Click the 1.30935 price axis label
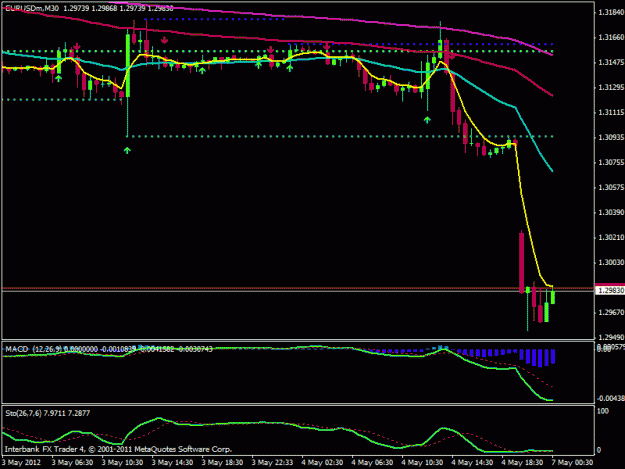 point(611,137)
